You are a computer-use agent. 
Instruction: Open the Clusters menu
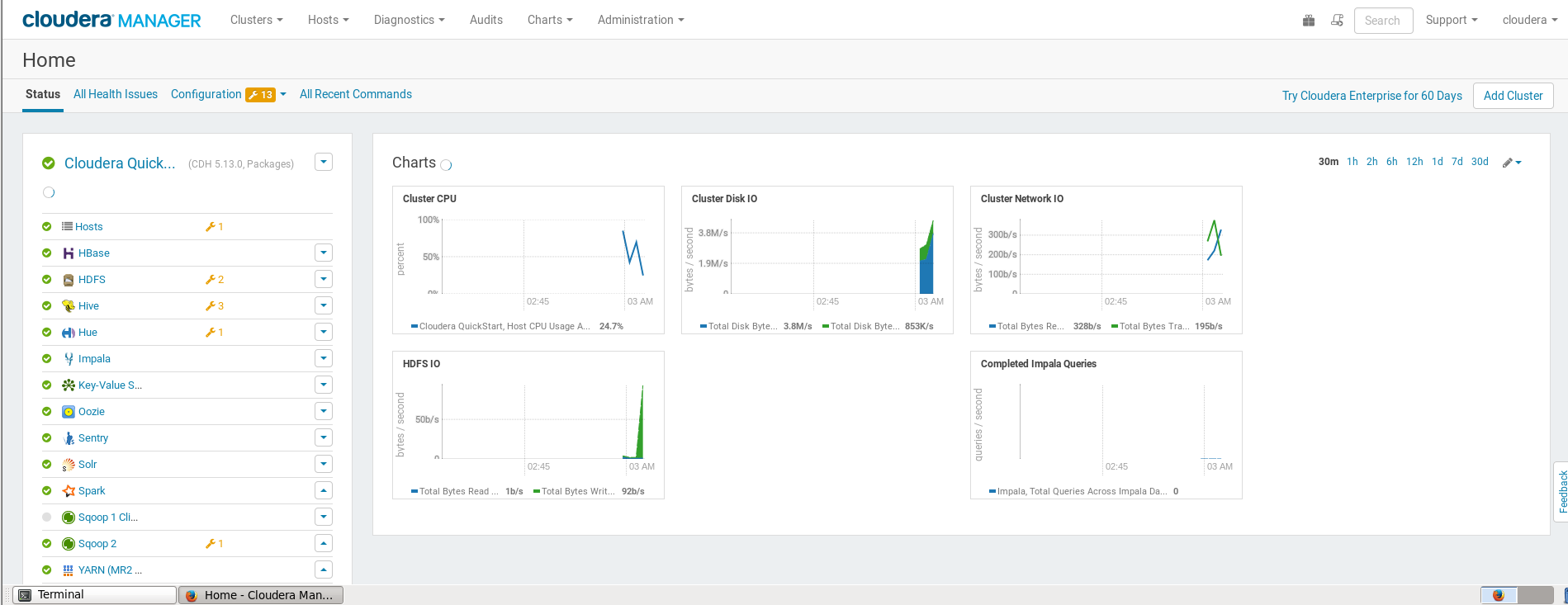(257, 20)
